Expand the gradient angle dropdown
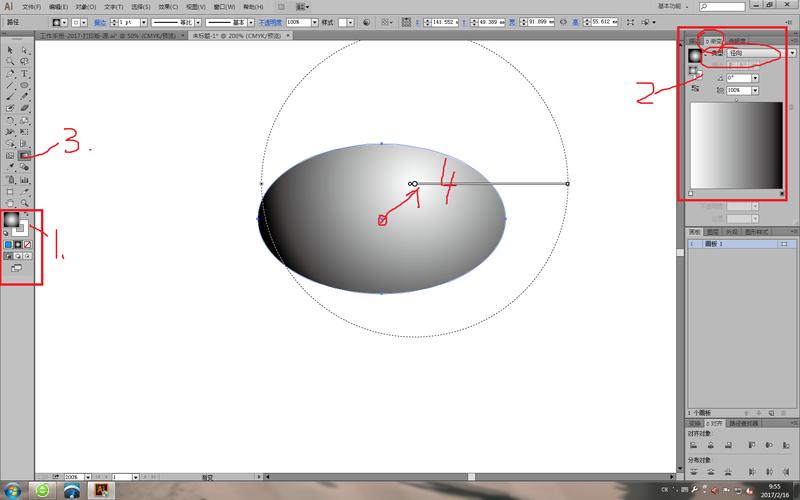The height and width of the screenshot is (500, 800). (755, 77)
